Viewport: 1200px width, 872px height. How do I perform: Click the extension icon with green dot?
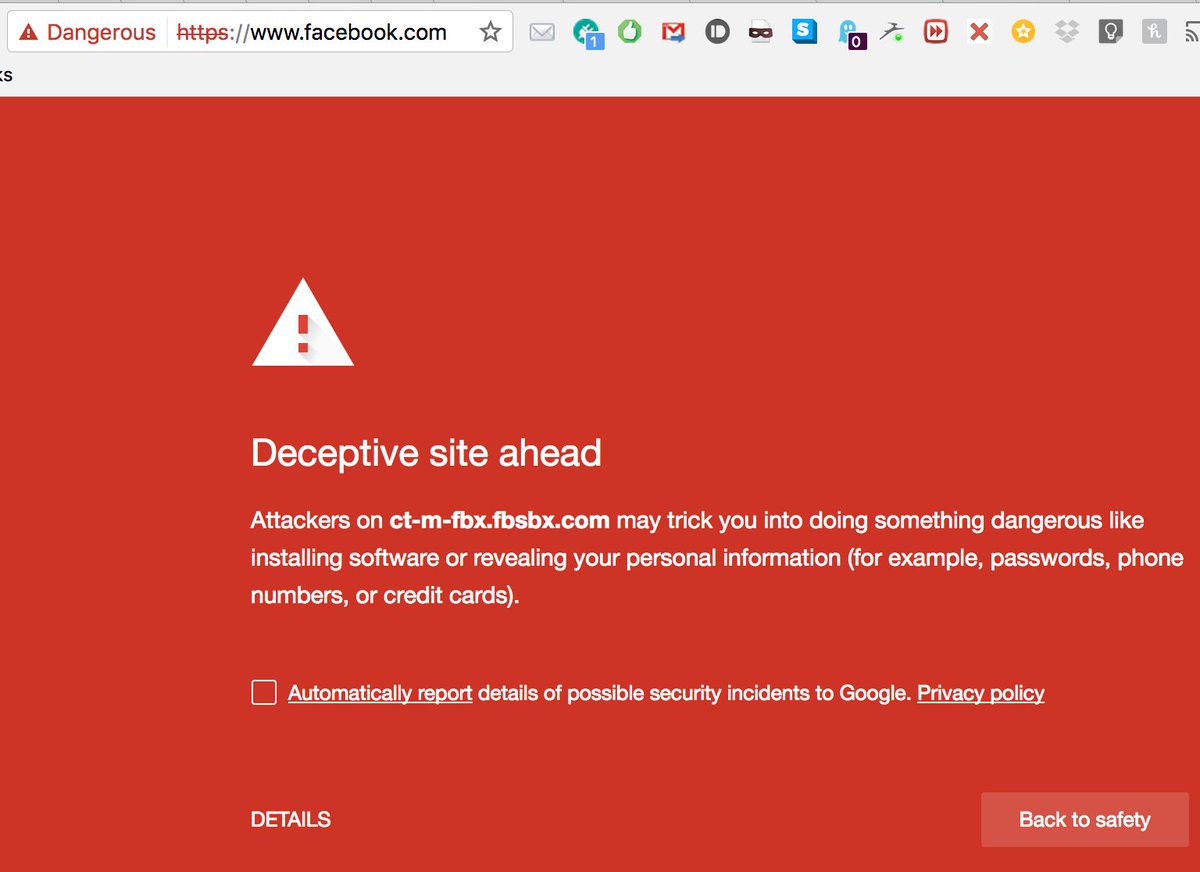click(x=892, y=33)
